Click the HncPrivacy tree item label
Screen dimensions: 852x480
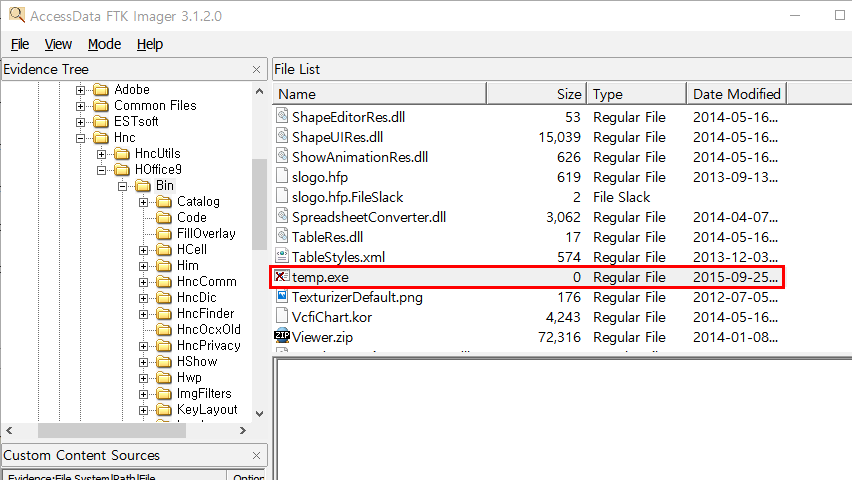pyautogui.click(x=209, y=346)
